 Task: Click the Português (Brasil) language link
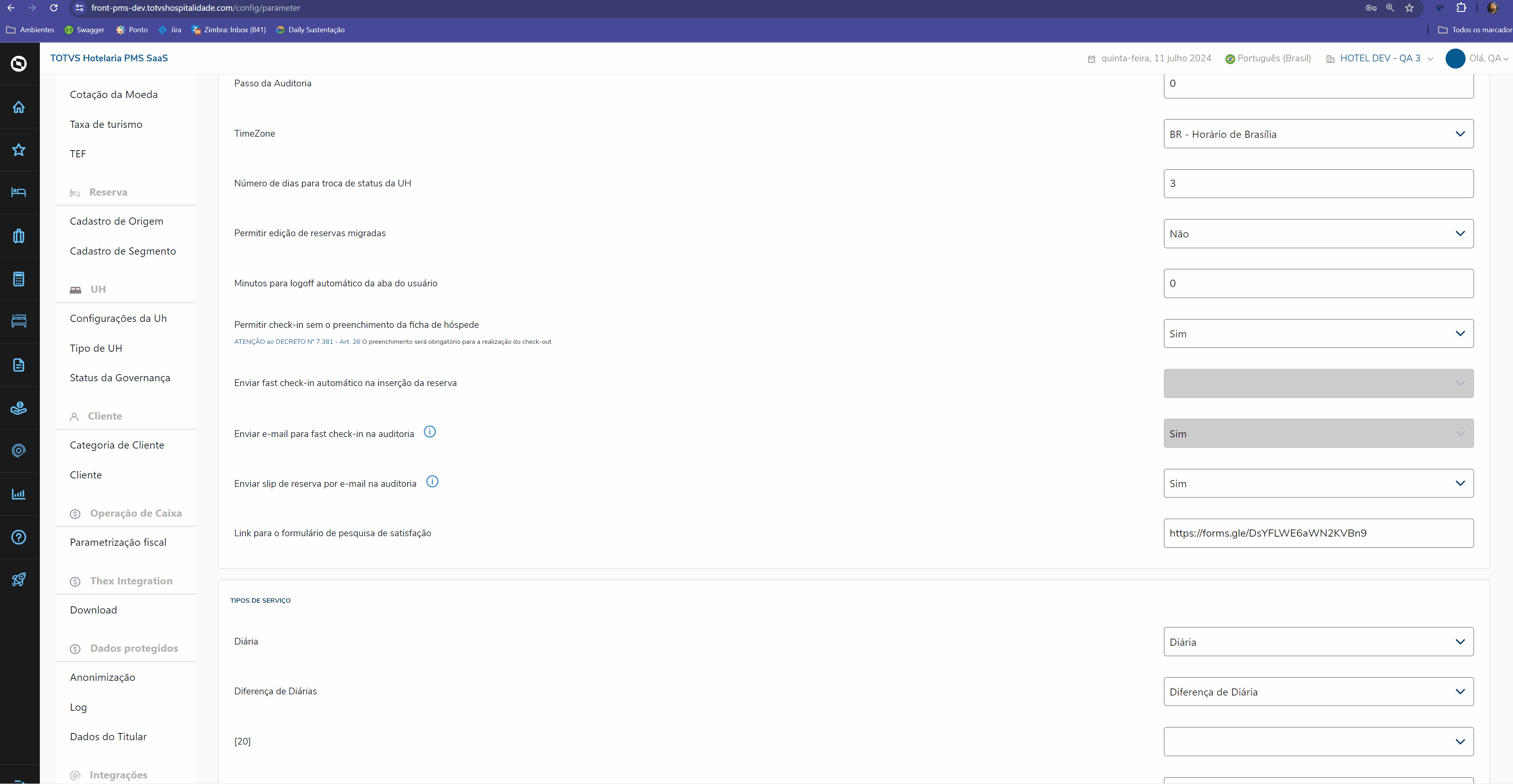(1273, 58)
